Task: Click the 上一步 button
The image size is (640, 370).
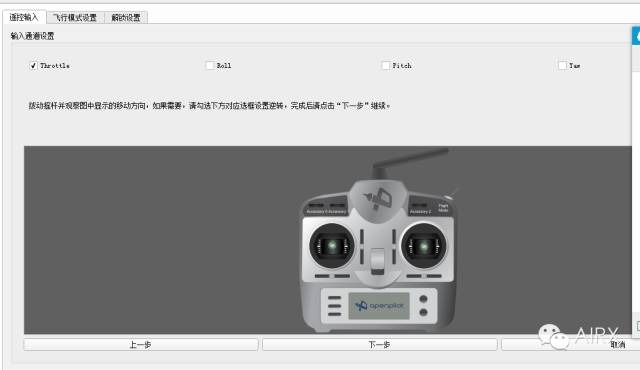Action: (x=141, y=345)
